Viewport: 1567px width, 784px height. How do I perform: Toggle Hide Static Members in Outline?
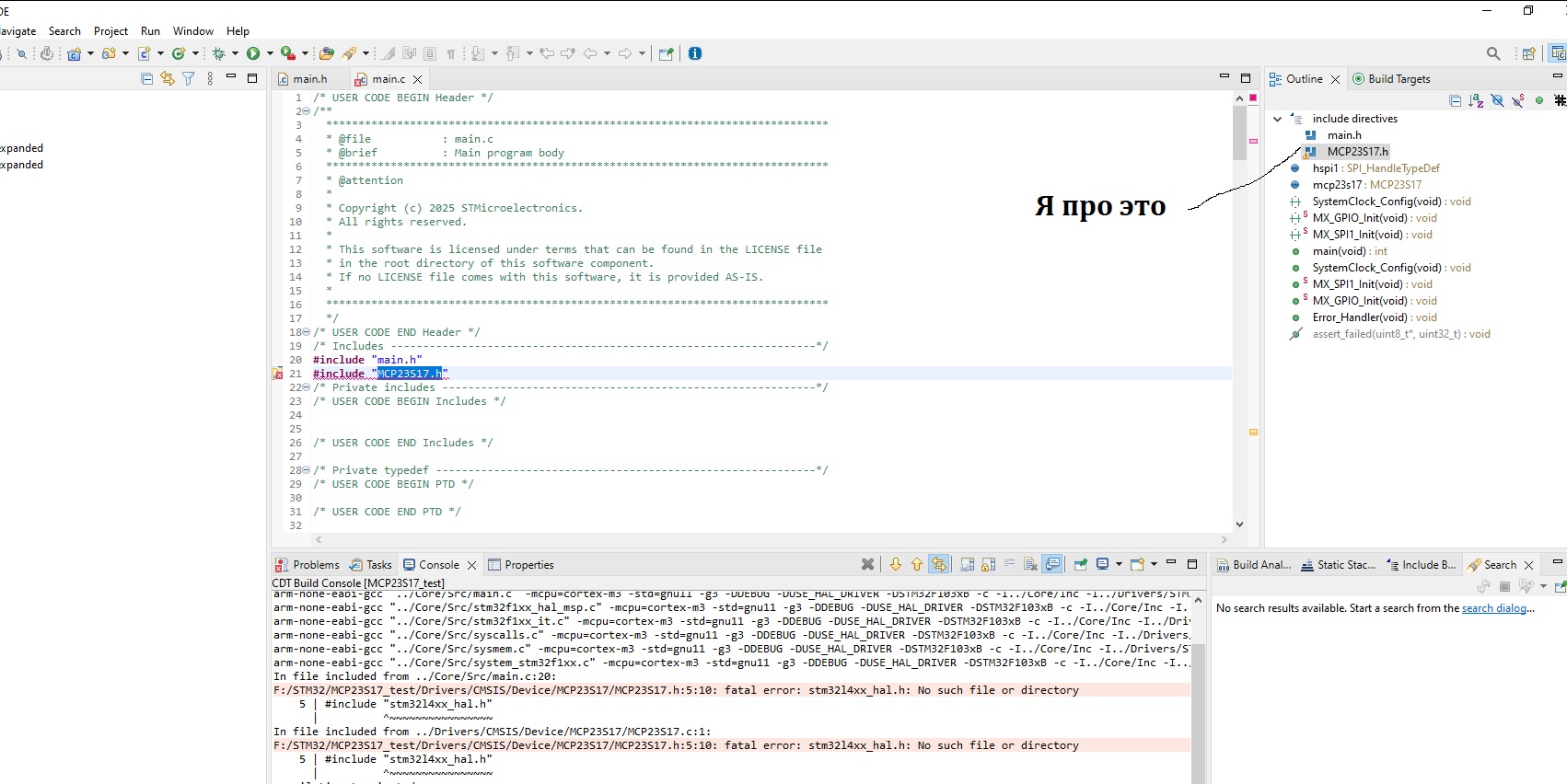(1518, 100)
